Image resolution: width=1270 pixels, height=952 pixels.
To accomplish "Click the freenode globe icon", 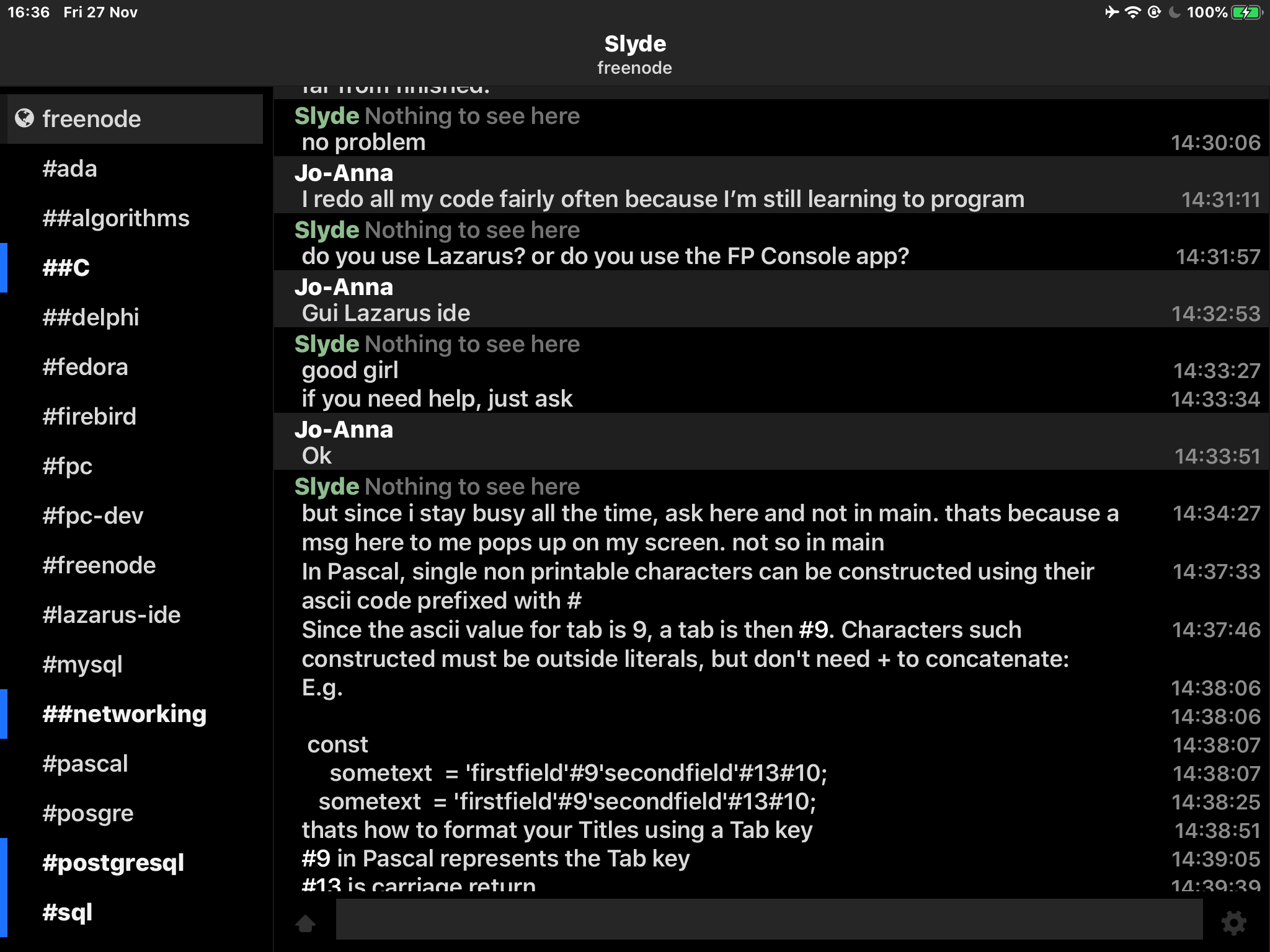I will click(25, 118).
